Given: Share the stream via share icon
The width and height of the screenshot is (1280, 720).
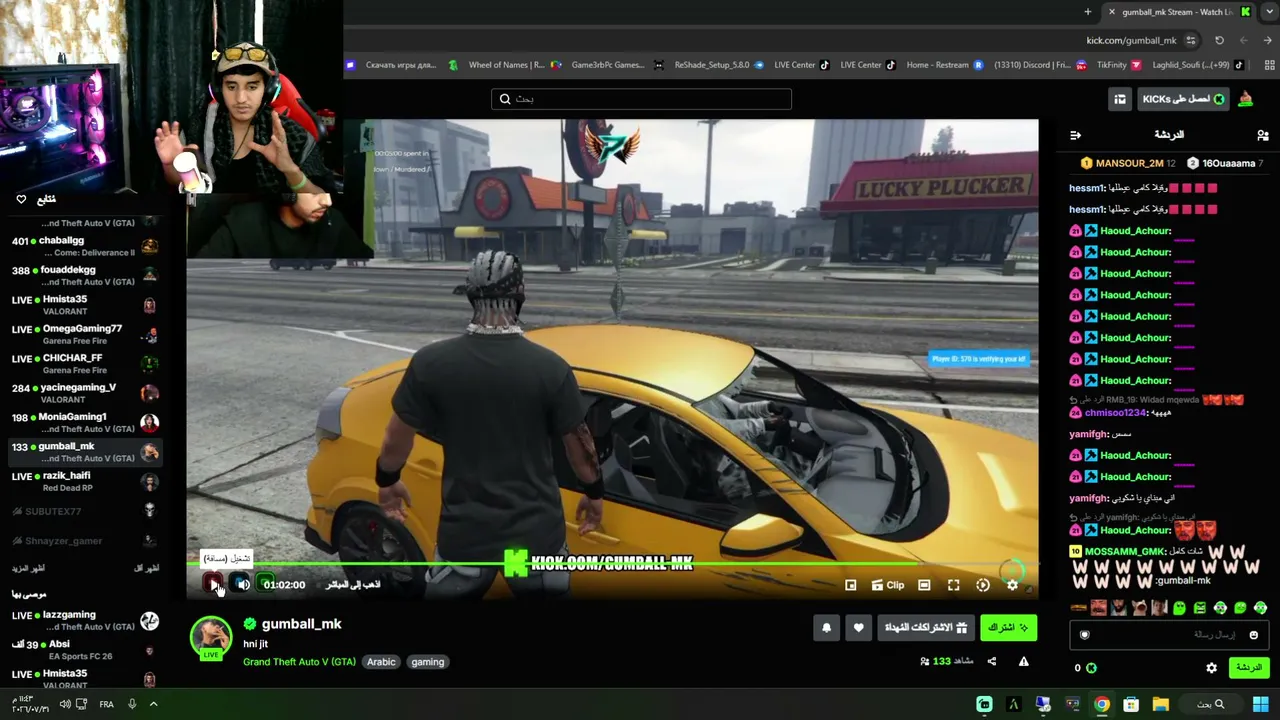Looking at the screenshot, I should (x=992, y=661).
